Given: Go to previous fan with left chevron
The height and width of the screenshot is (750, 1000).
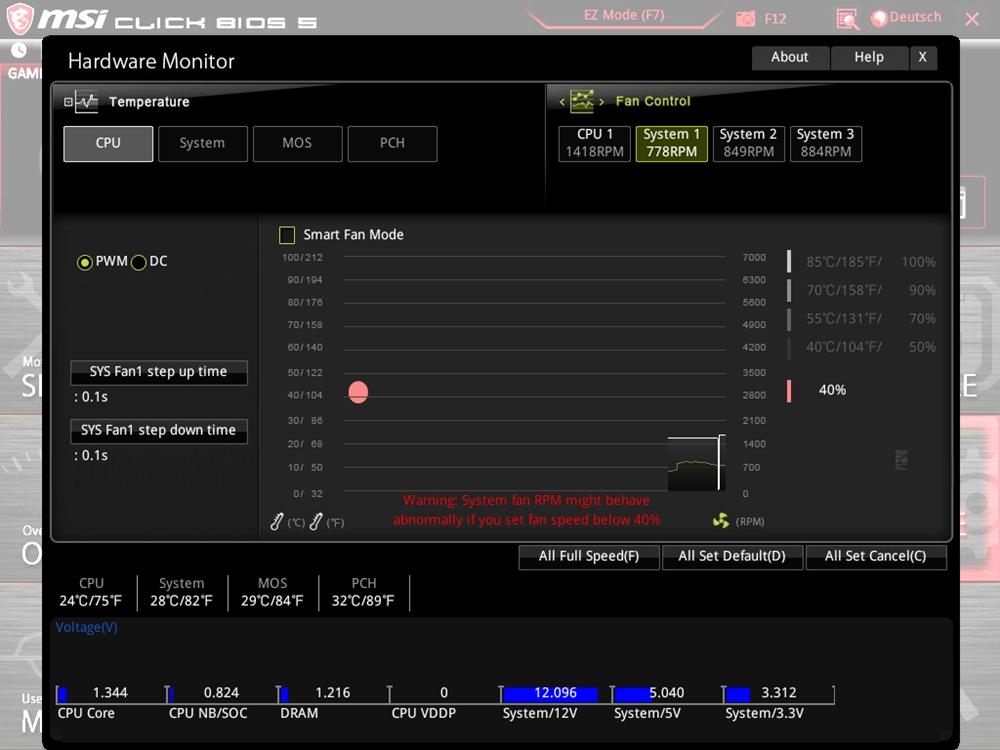Looking at the screenshot, I should (562, 102).
